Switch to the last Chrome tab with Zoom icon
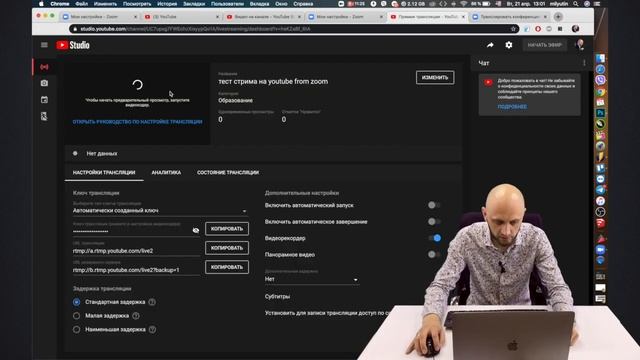The height and width of the screenshot is (360, 640). point(509,17)
